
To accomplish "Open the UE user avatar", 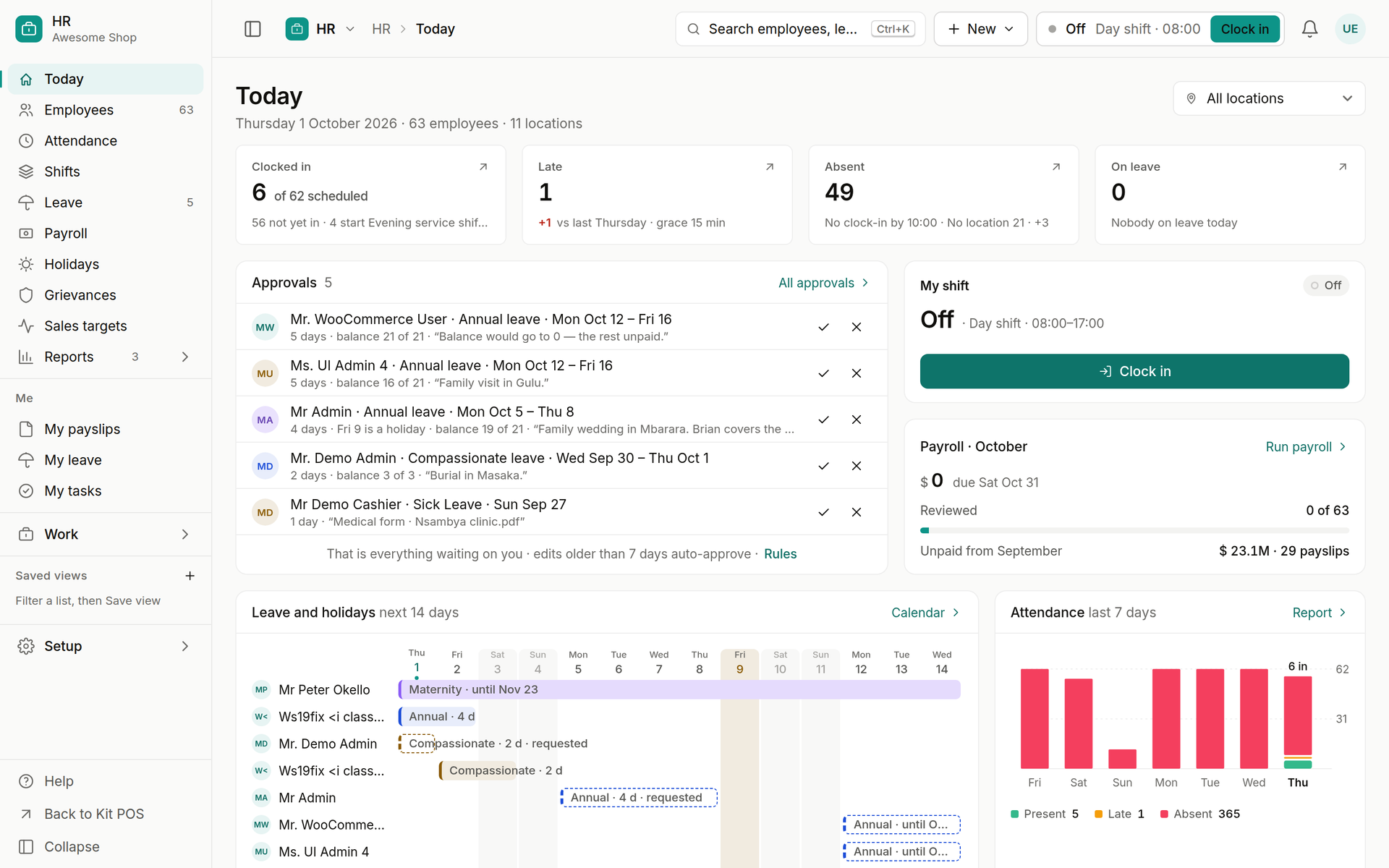I will (1350, 29).
